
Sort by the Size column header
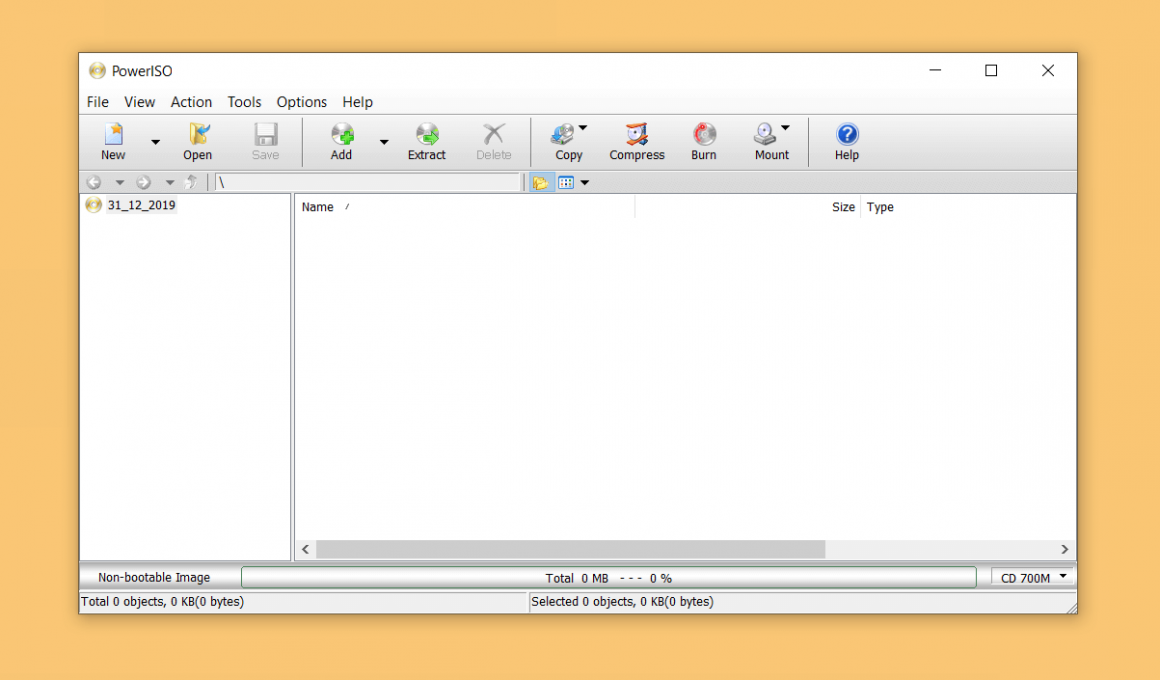click(x=843, y=207)
